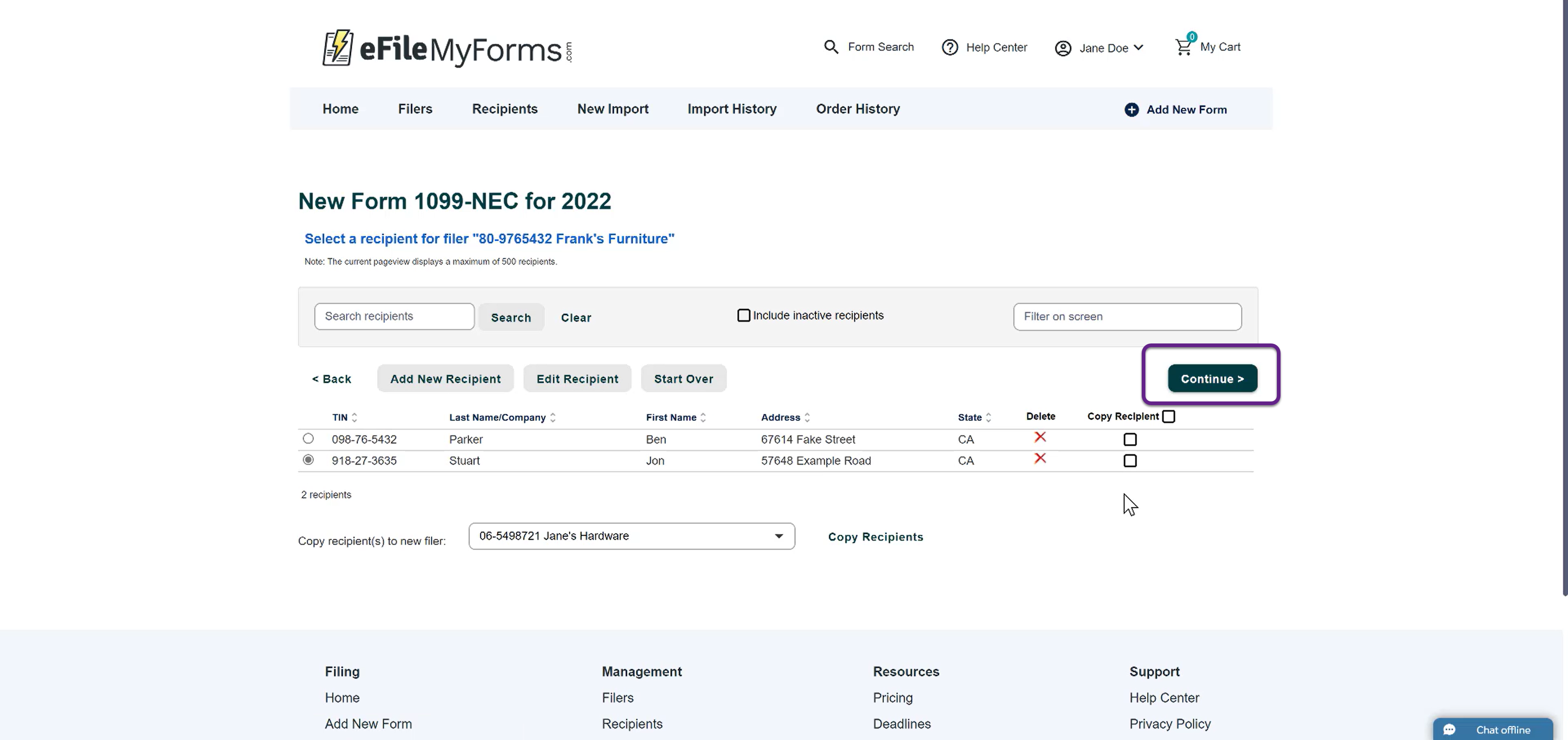Delete recipient Parker with red X
This screenshot has height=740, width=1568.
coord(1040,437)
